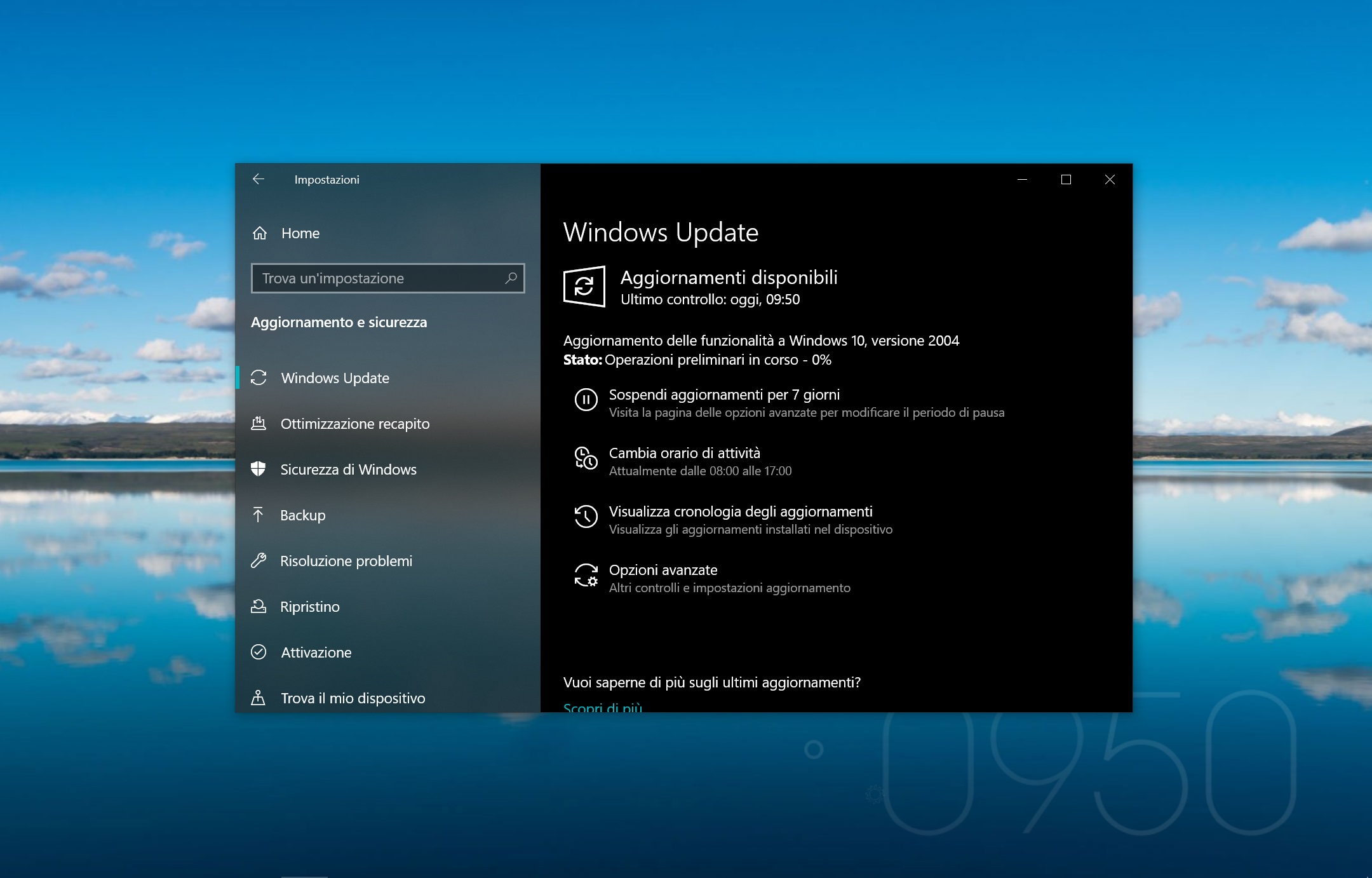The image size is (1372, 878).
Task: Maximize the Impostazioni window
Action: point(1066,180)
